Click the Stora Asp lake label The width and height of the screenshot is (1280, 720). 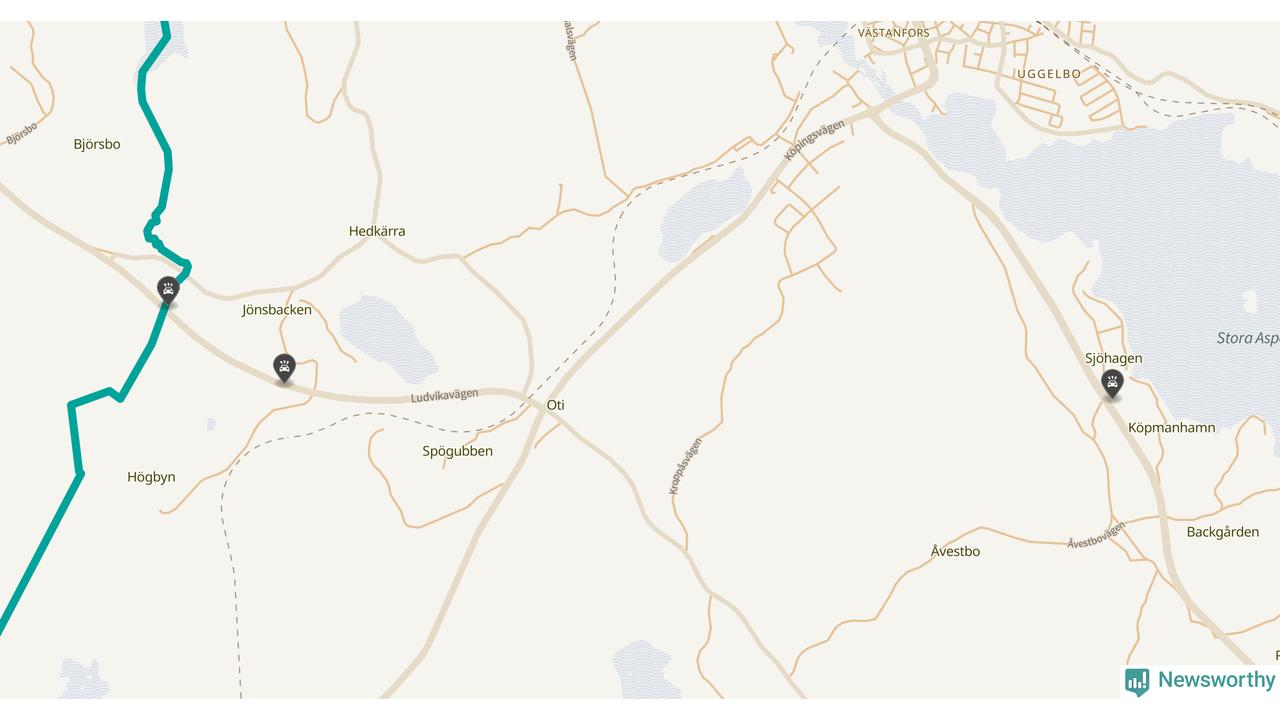[x=1248, y=338]
